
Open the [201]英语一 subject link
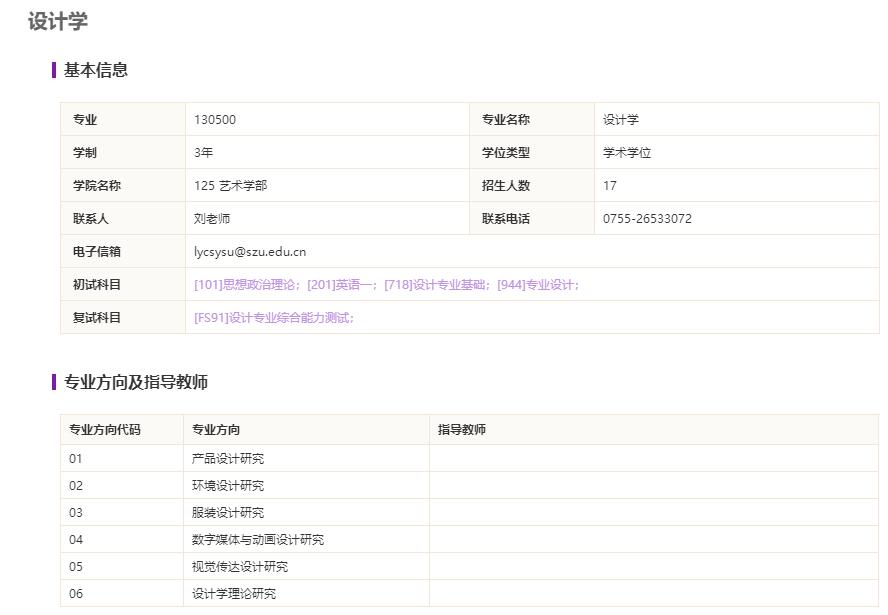point(341,285)
